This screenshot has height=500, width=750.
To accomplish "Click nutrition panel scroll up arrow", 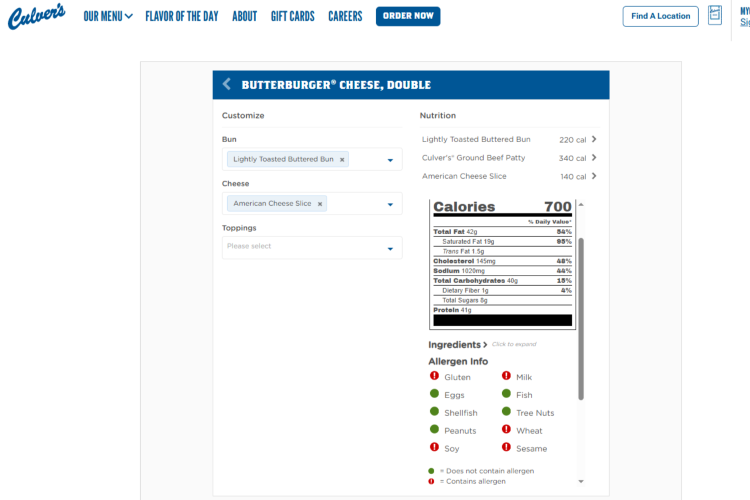I will tap(581, 205).
